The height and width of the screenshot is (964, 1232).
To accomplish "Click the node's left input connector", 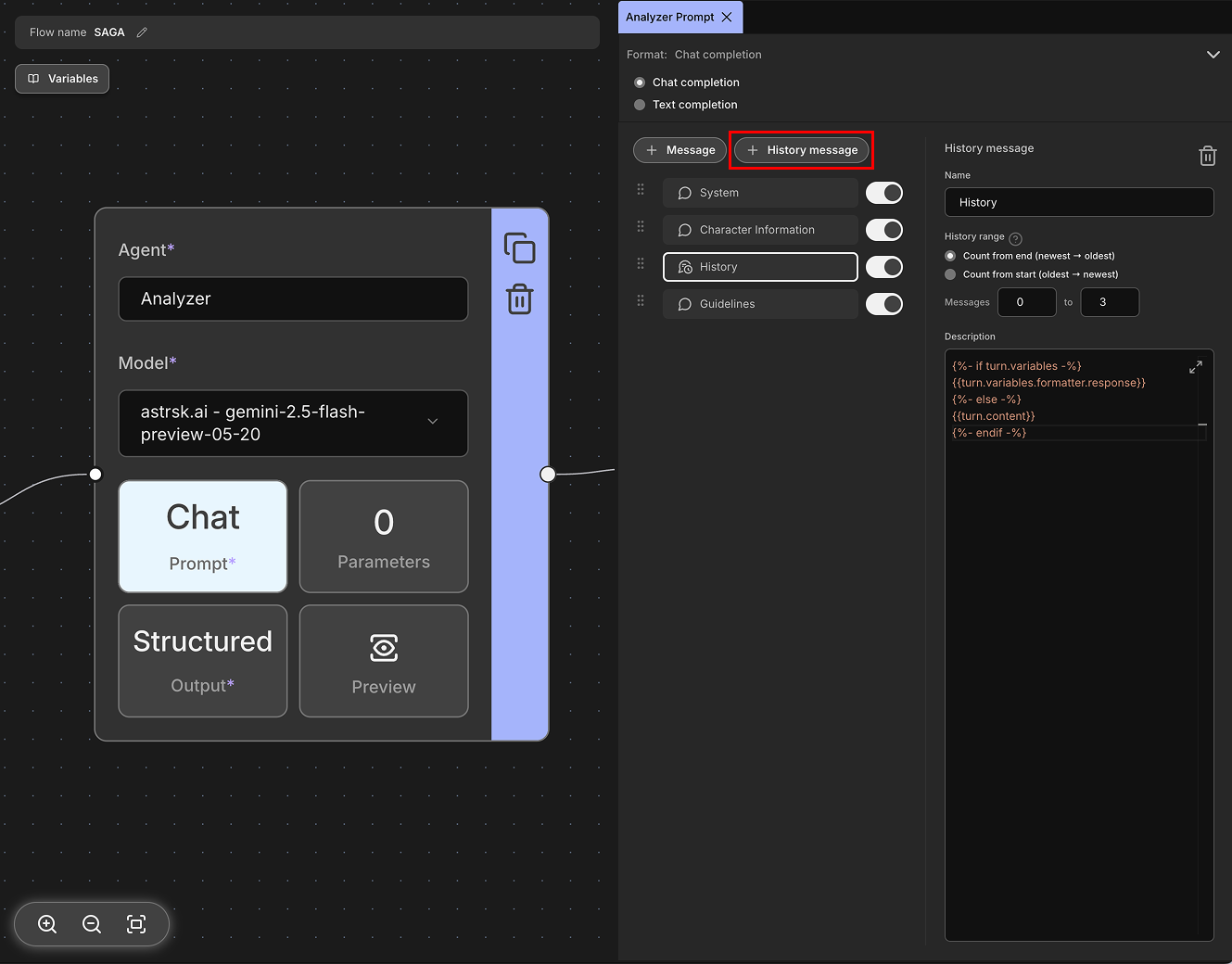I will pos(95,474).
